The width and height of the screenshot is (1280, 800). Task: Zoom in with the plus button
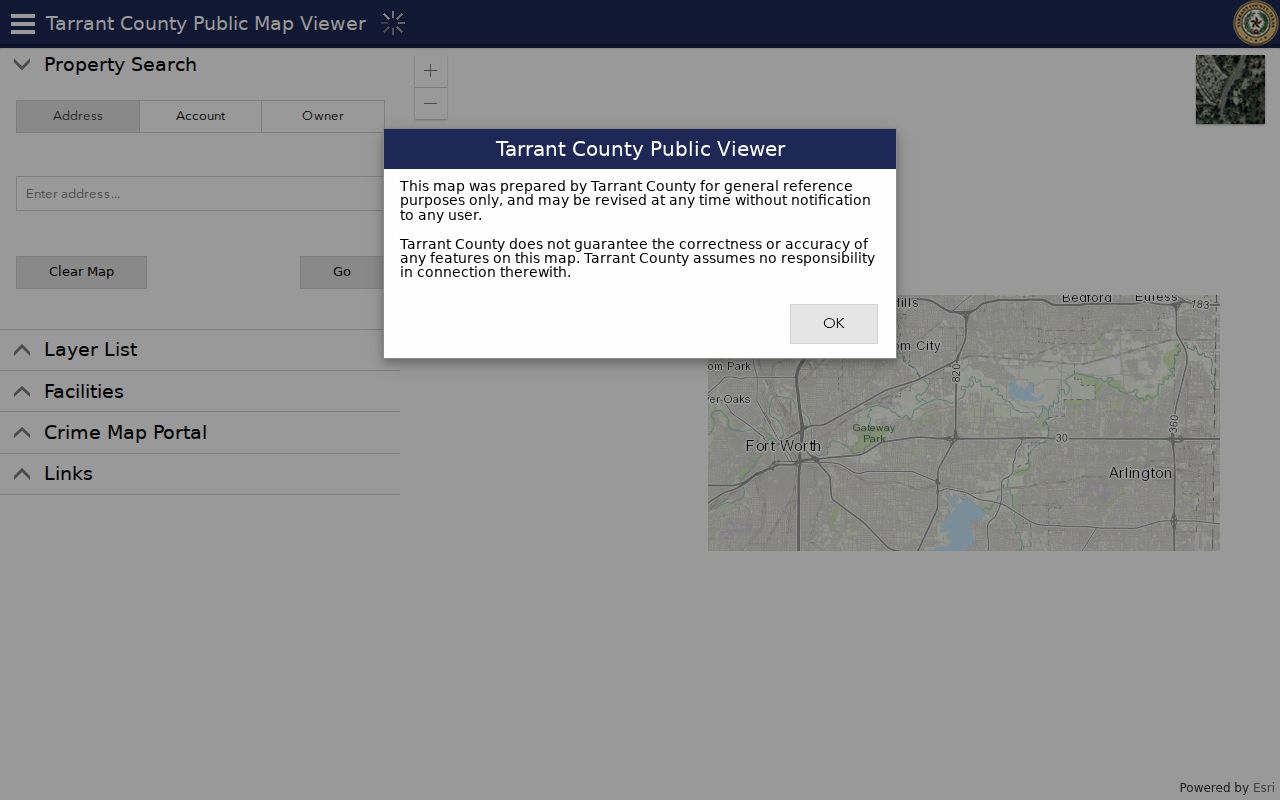click(x=431, y=71)
